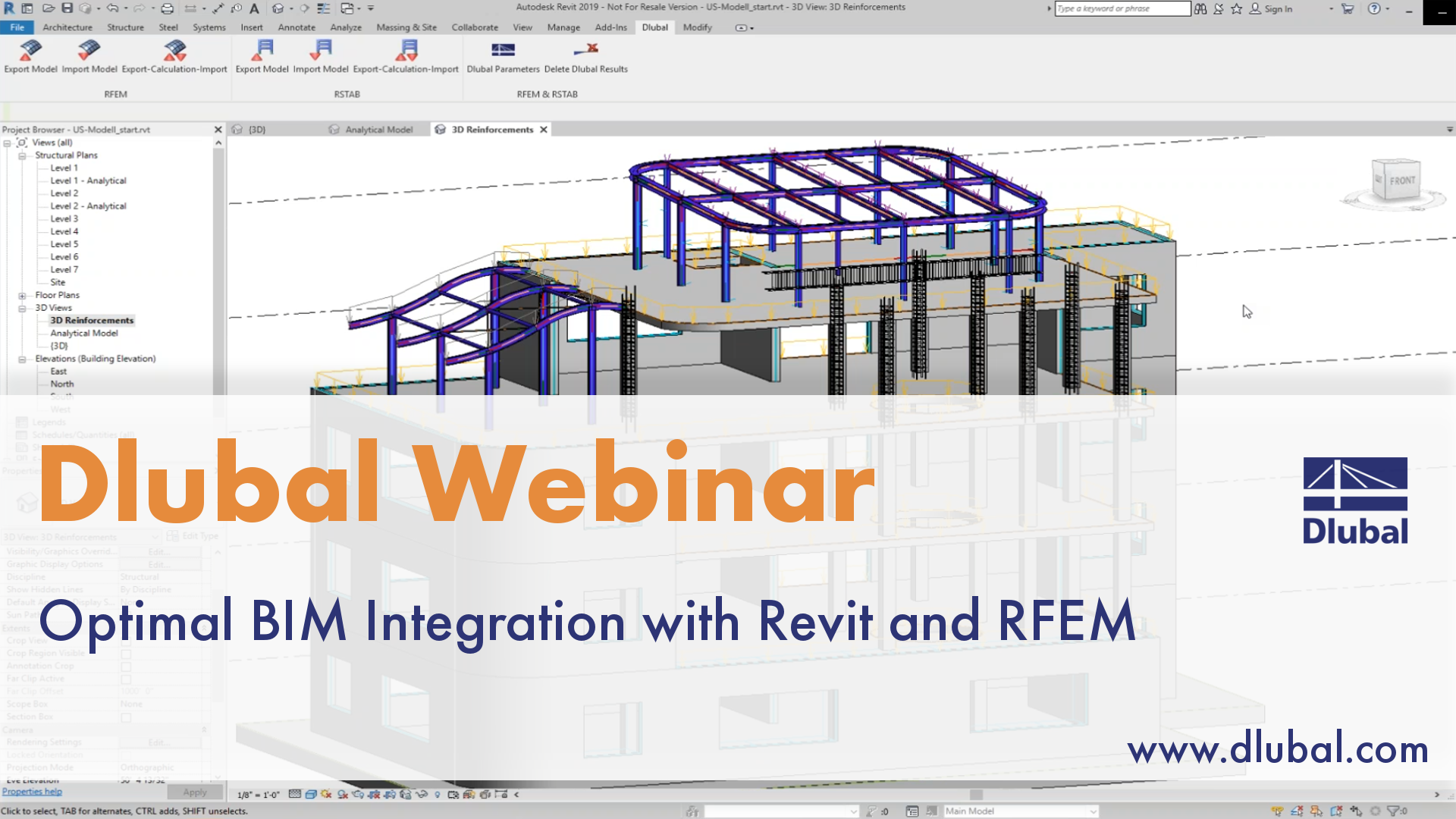The height and width of the screenshot is (819, 1456).
Task: Click the Revit application logo
Action: 9,8
